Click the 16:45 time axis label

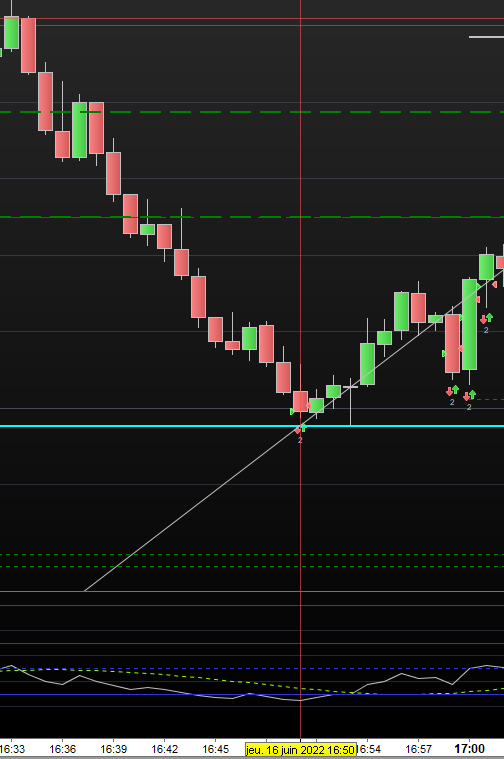tap(215, 749)
